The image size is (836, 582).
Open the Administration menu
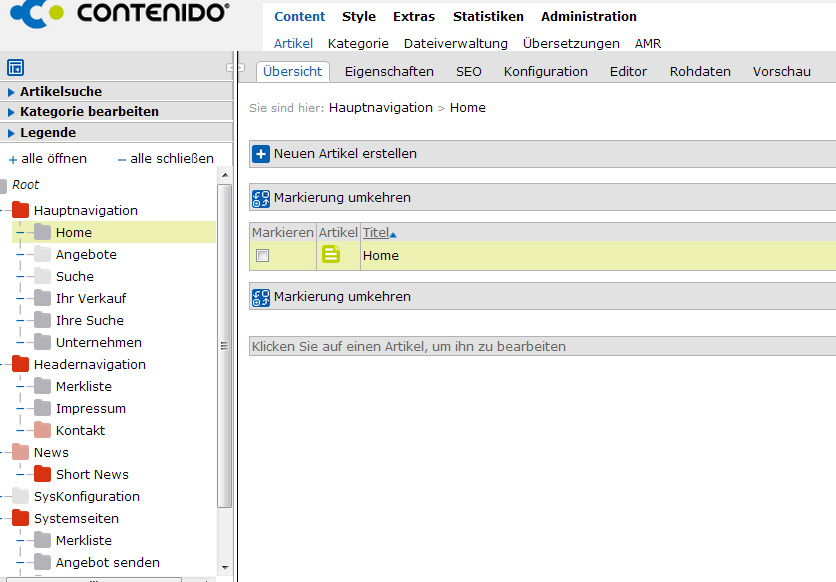click(x=588, y=16)
